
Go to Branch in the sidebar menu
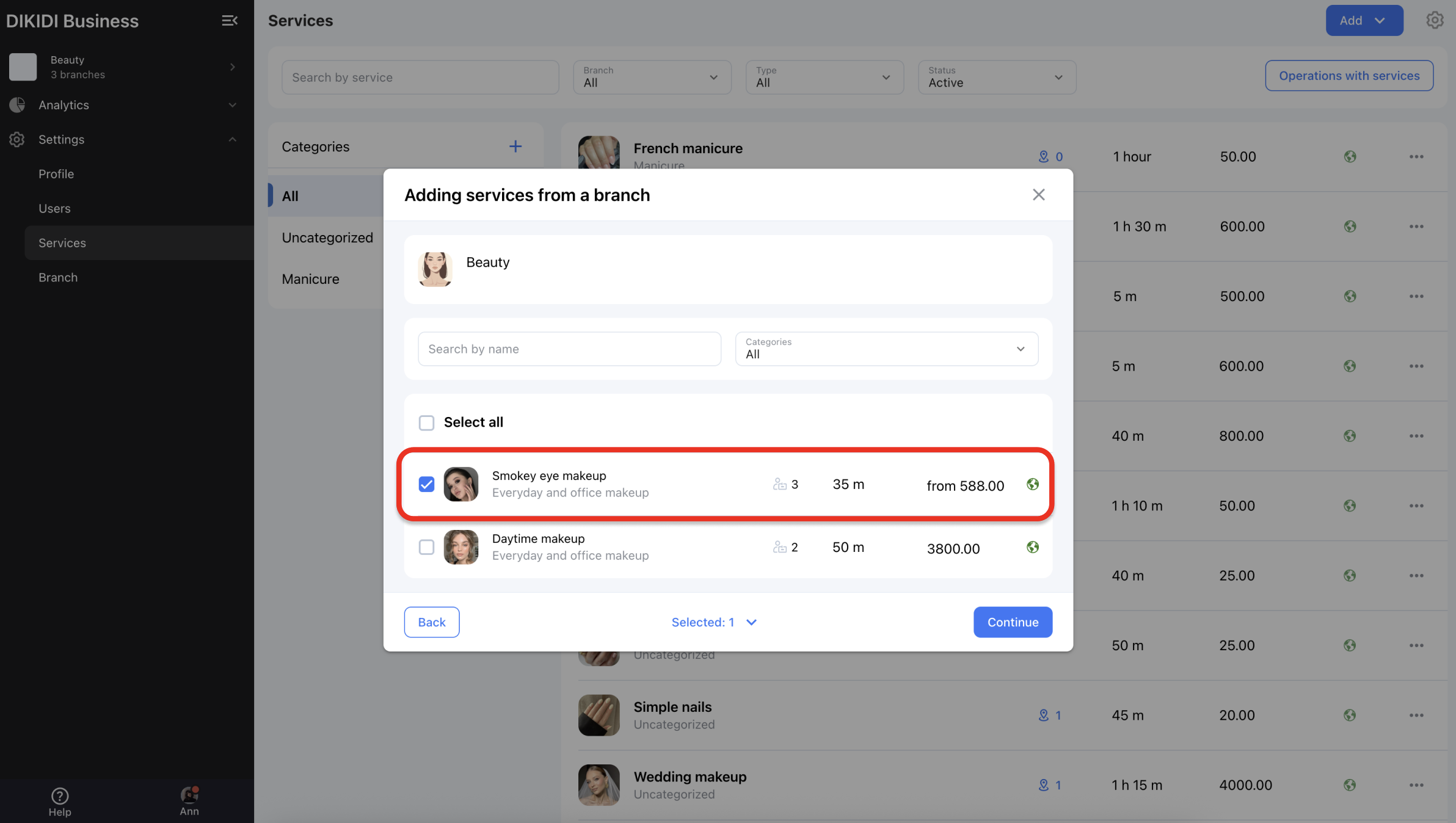click(x=58, y=277)
